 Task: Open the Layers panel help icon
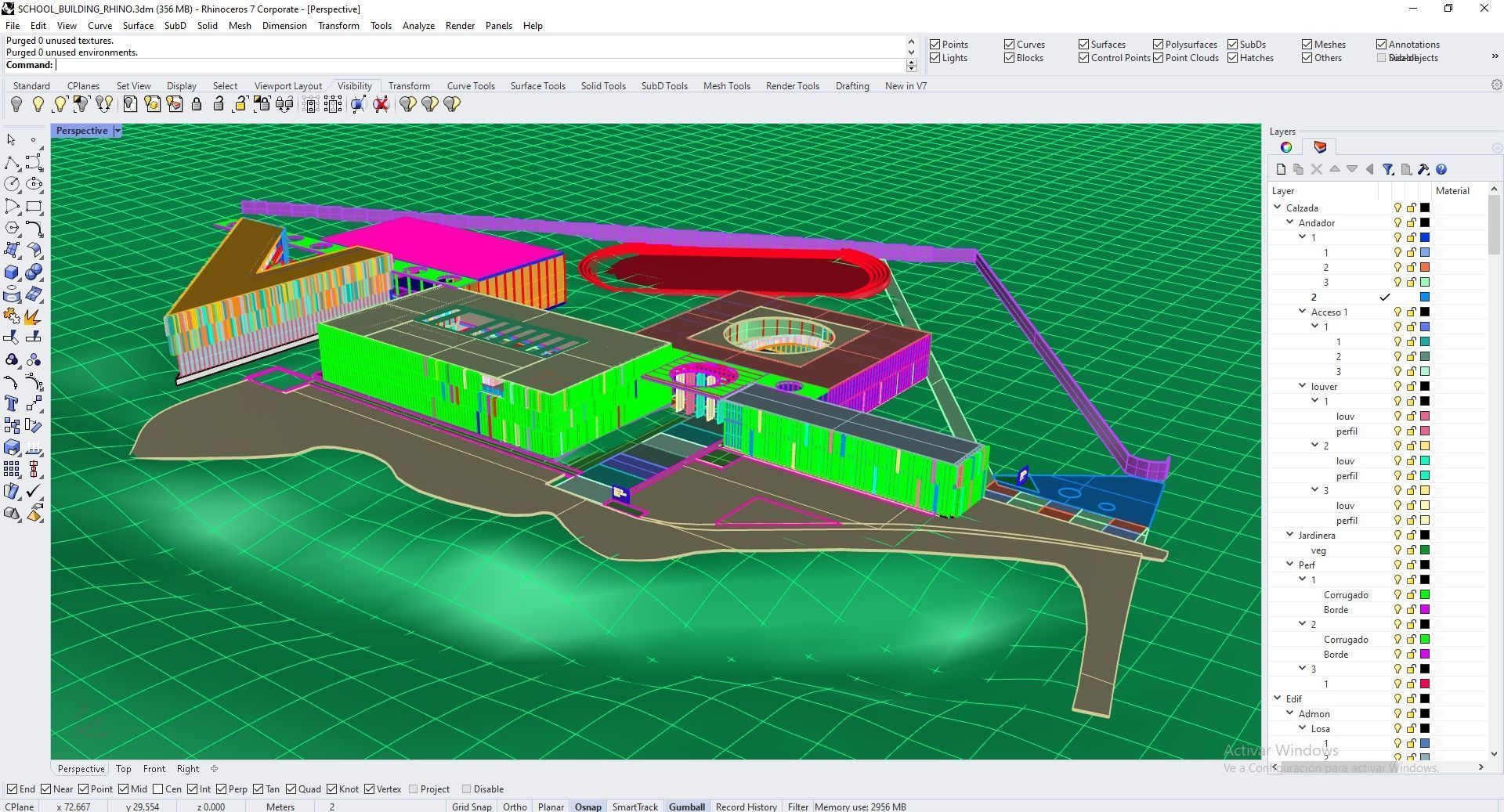click(x=1441, y=169)
